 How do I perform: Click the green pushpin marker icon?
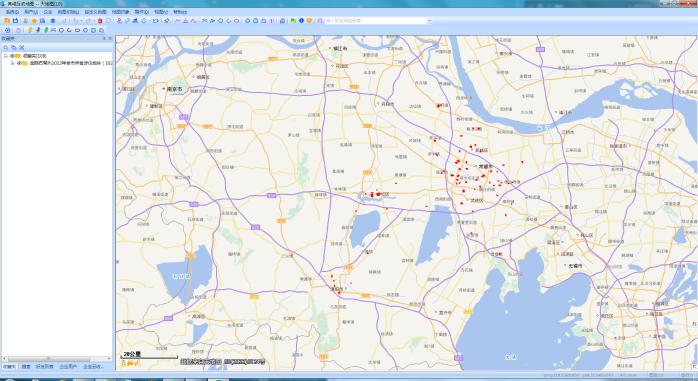pos(45,30)
